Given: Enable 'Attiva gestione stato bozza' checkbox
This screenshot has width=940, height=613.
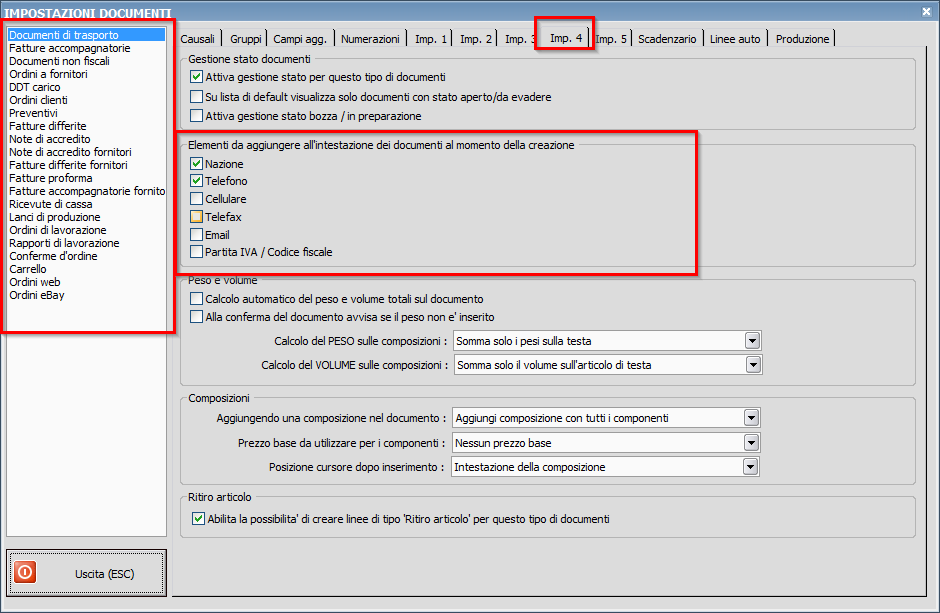Looking at the screenshot, I should coord(196,116).
